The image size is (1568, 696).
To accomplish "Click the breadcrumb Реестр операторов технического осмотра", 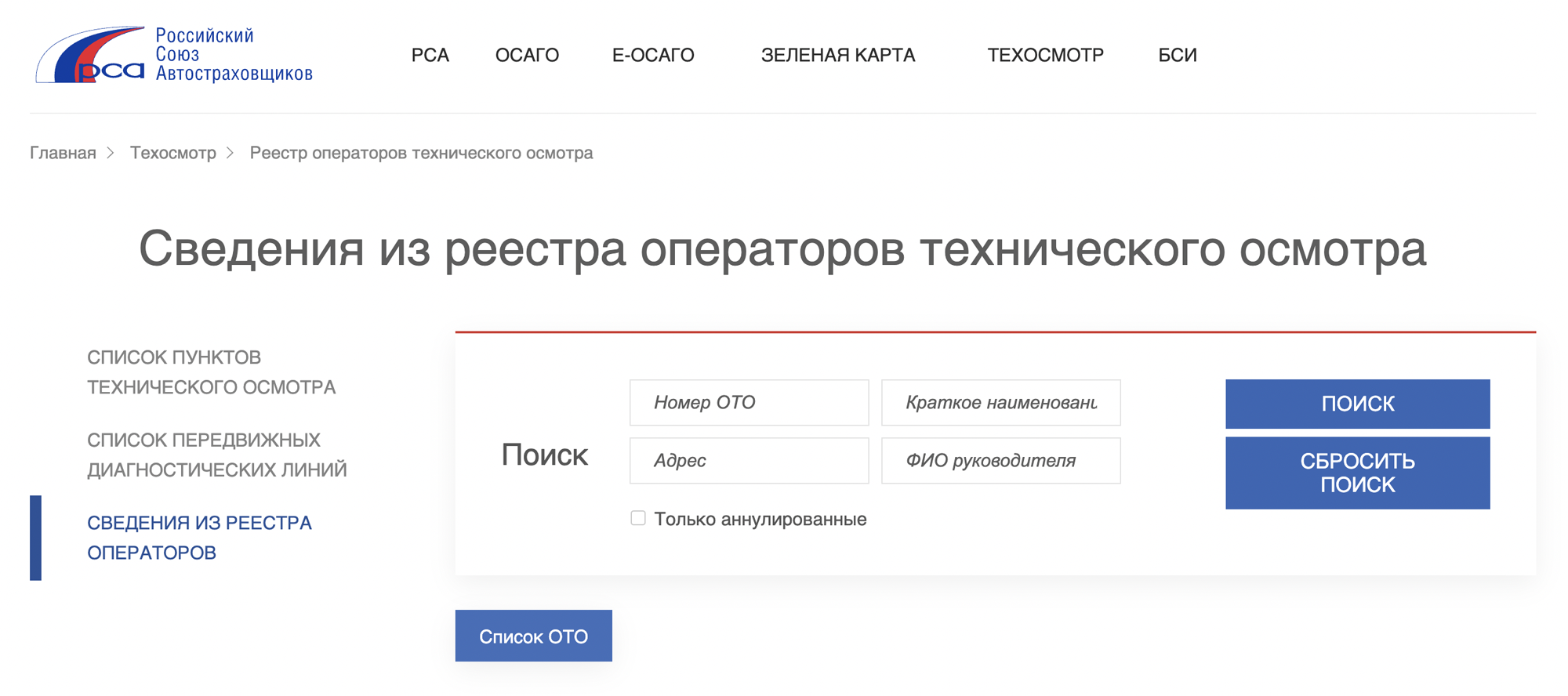I will click(x=421, y=153).
